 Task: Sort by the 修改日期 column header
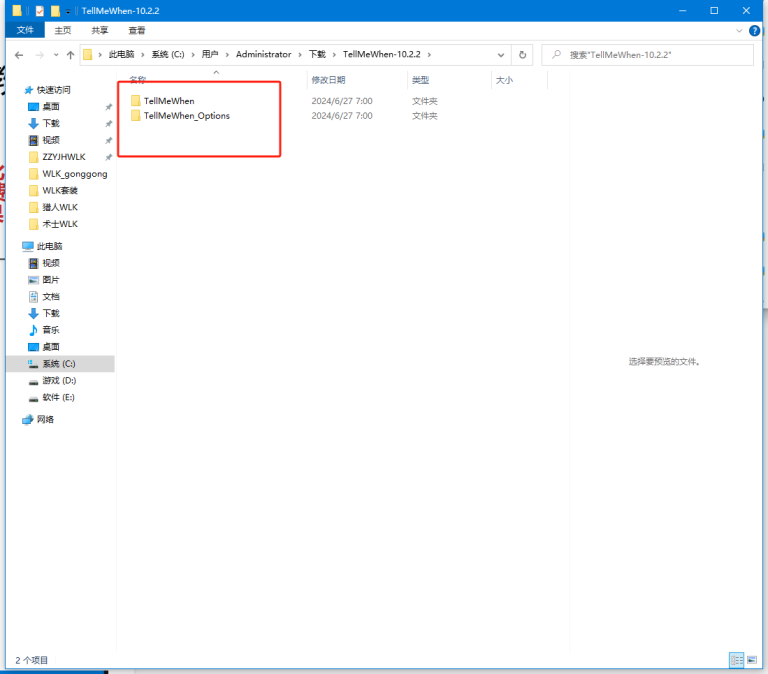328,79
